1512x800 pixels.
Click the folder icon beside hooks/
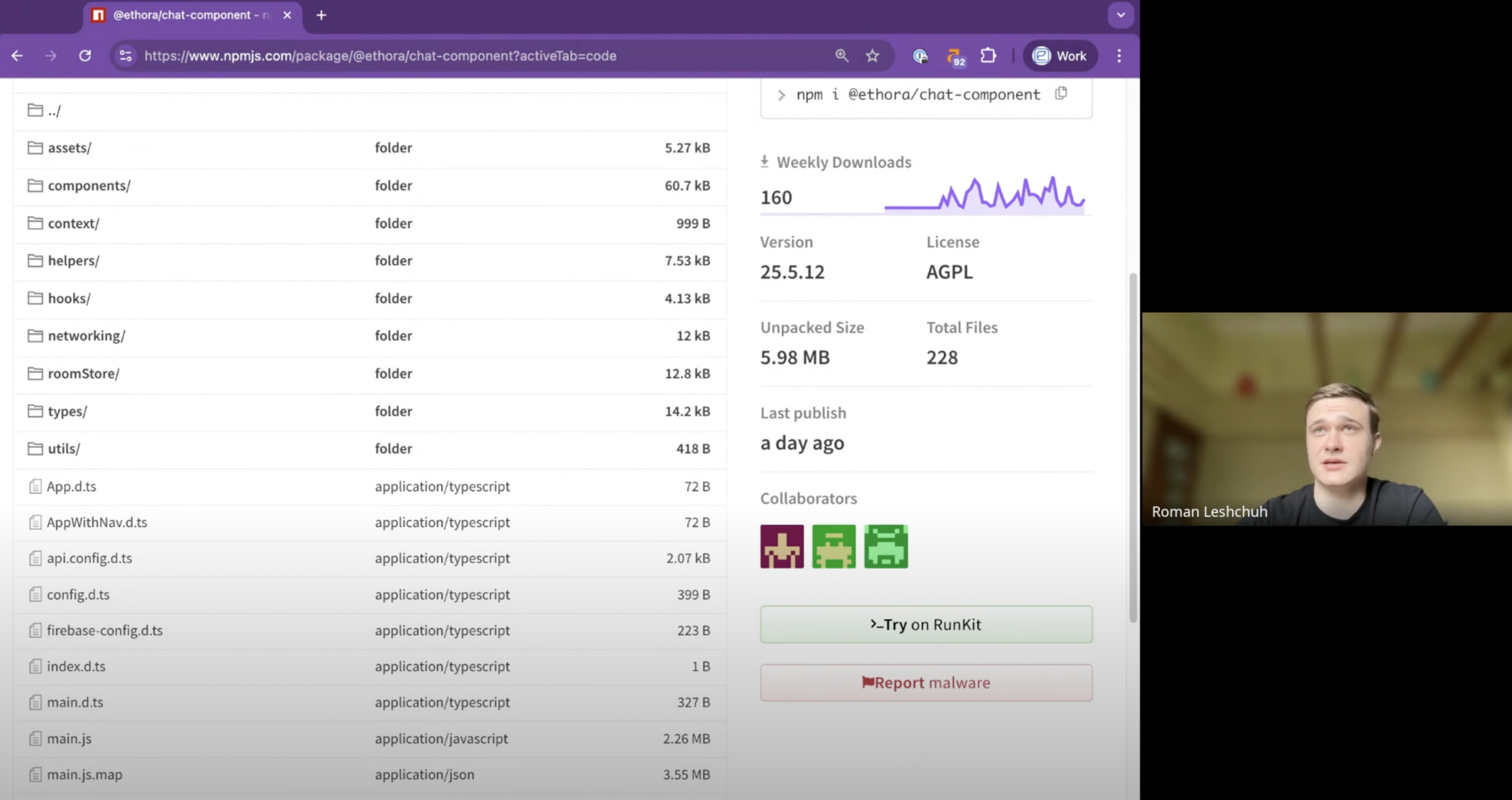pos(35,298)
